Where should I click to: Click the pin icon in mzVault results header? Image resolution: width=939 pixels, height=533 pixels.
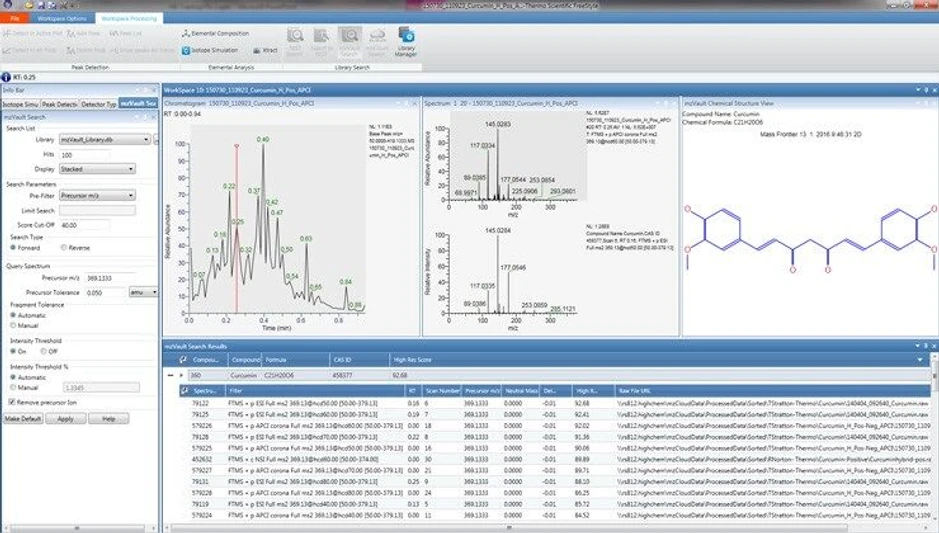(183, 360)
